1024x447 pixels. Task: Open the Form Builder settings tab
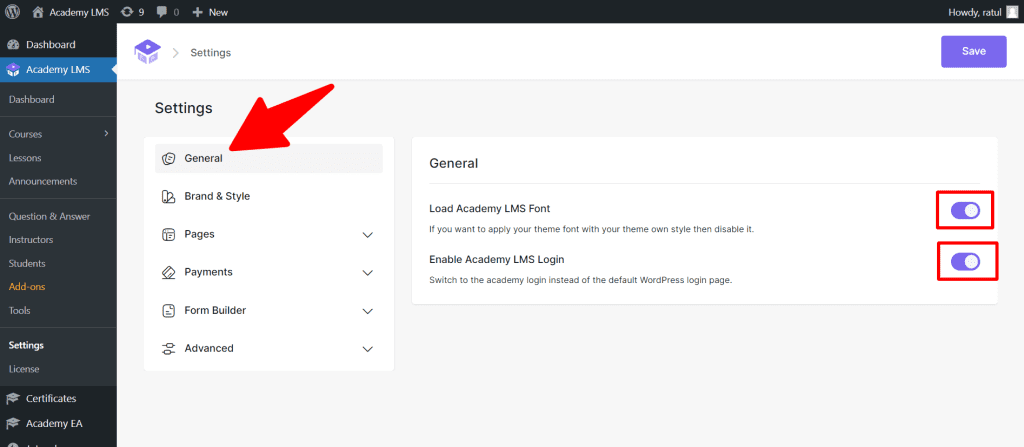(x=268, y=310)
